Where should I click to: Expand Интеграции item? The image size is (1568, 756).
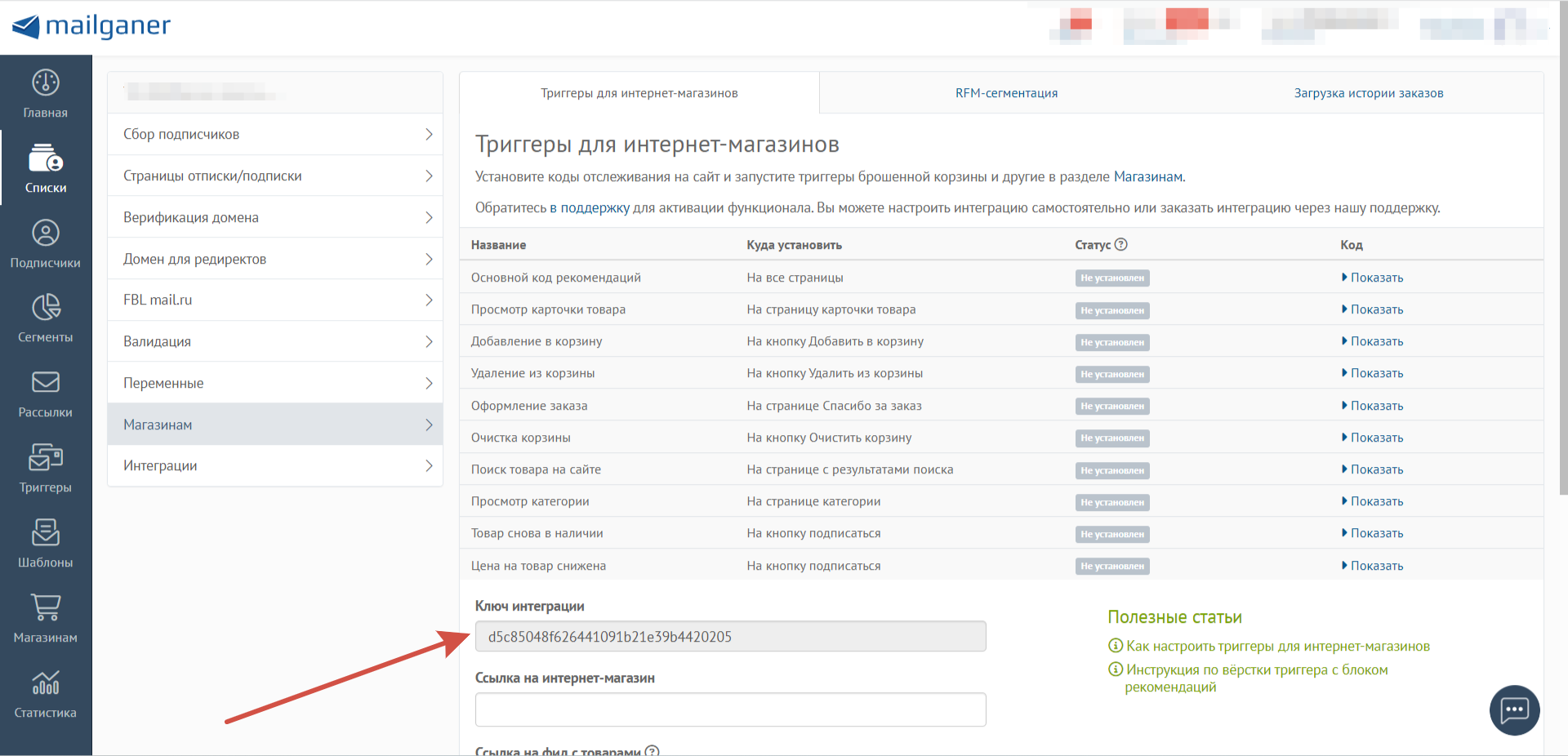pos(275,465)
